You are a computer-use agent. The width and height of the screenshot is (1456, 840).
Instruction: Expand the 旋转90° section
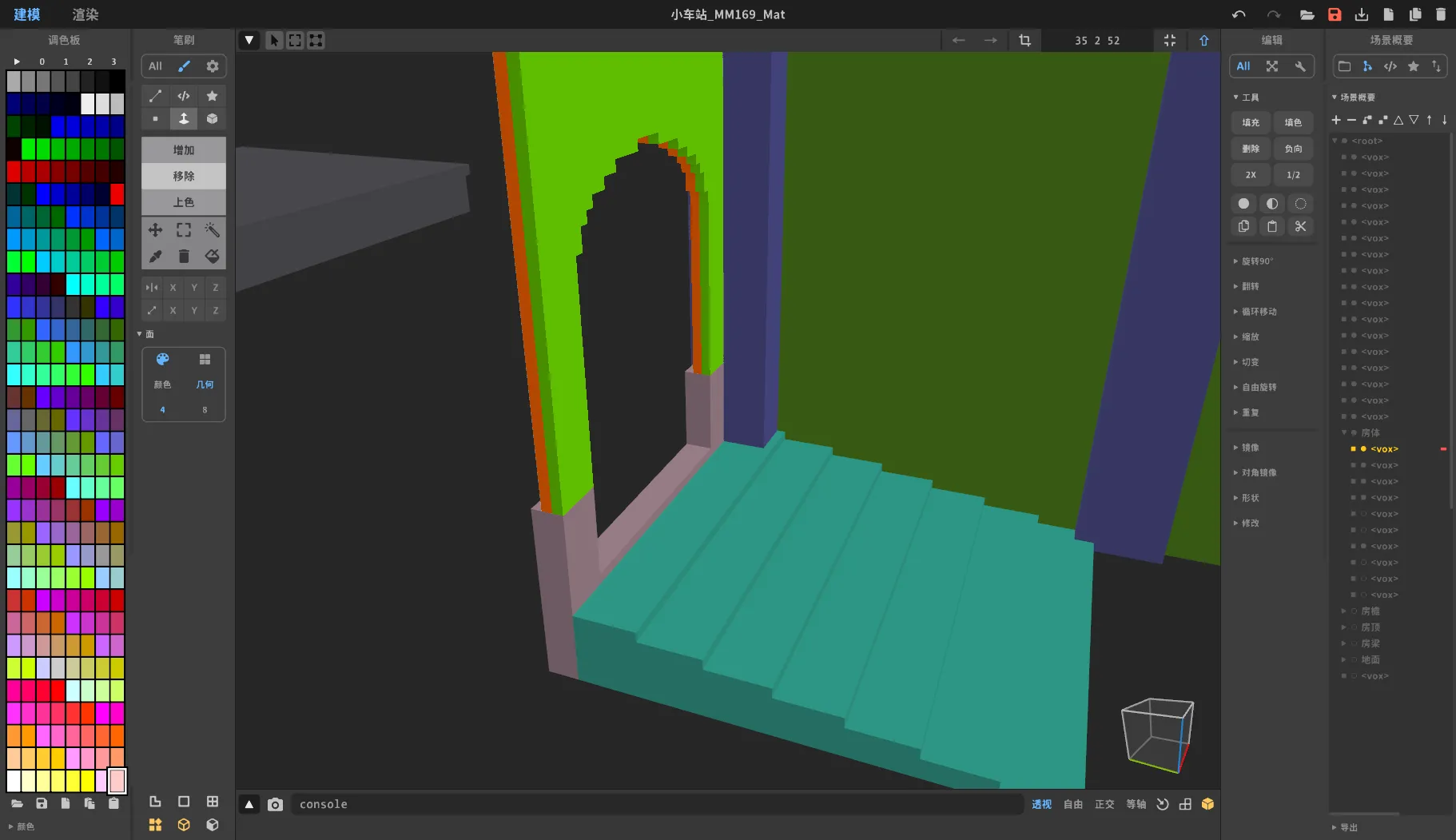(1256, 261)
